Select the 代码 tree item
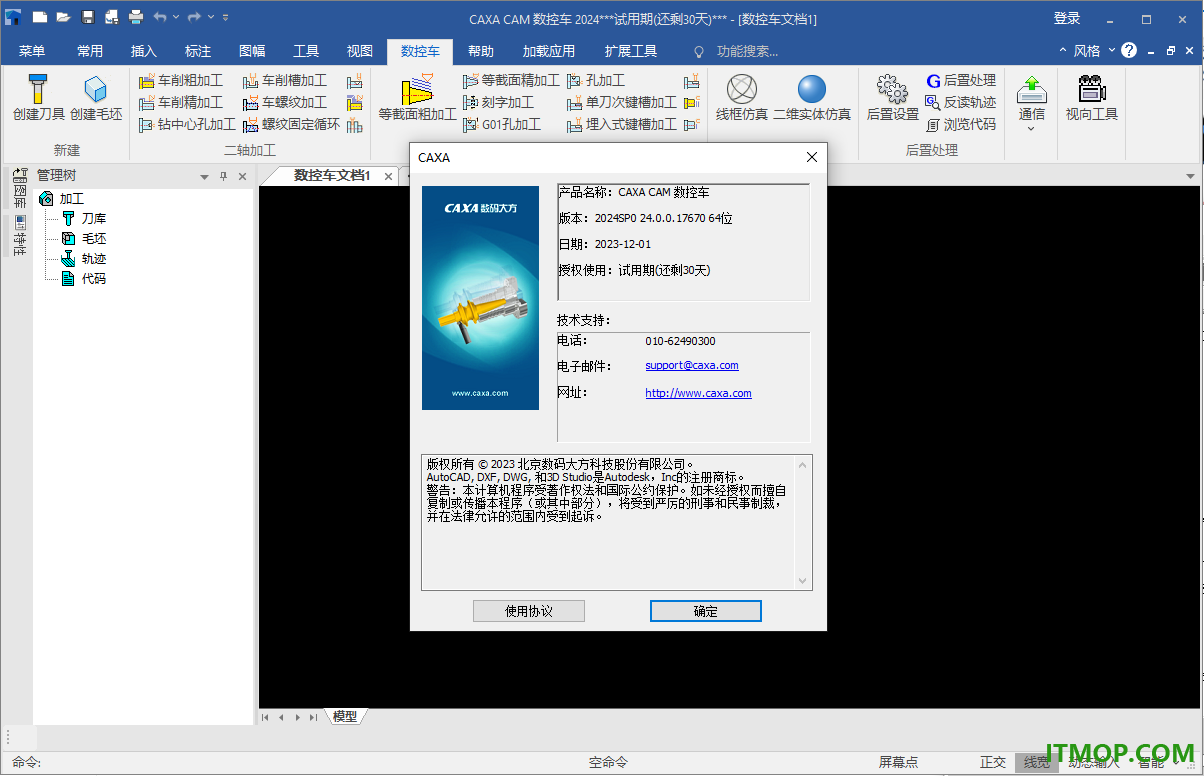This screenshot has width=1204, height=776. [93, 279]
